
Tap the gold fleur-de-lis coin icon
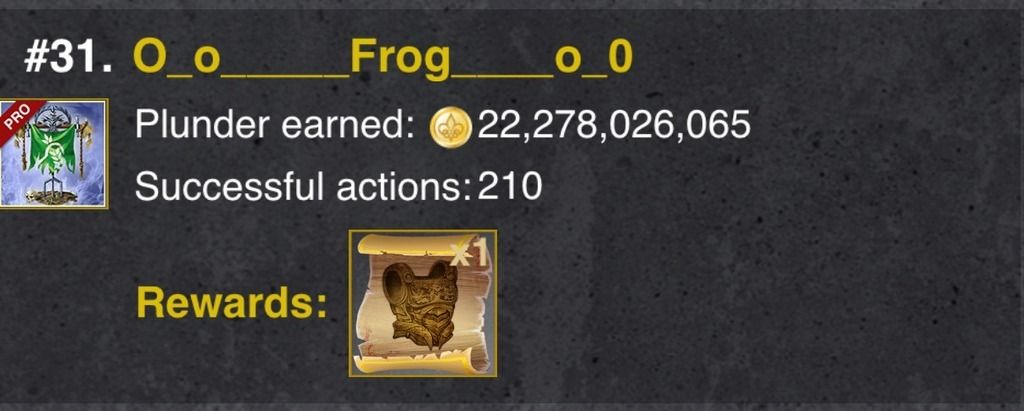point(451,127)
